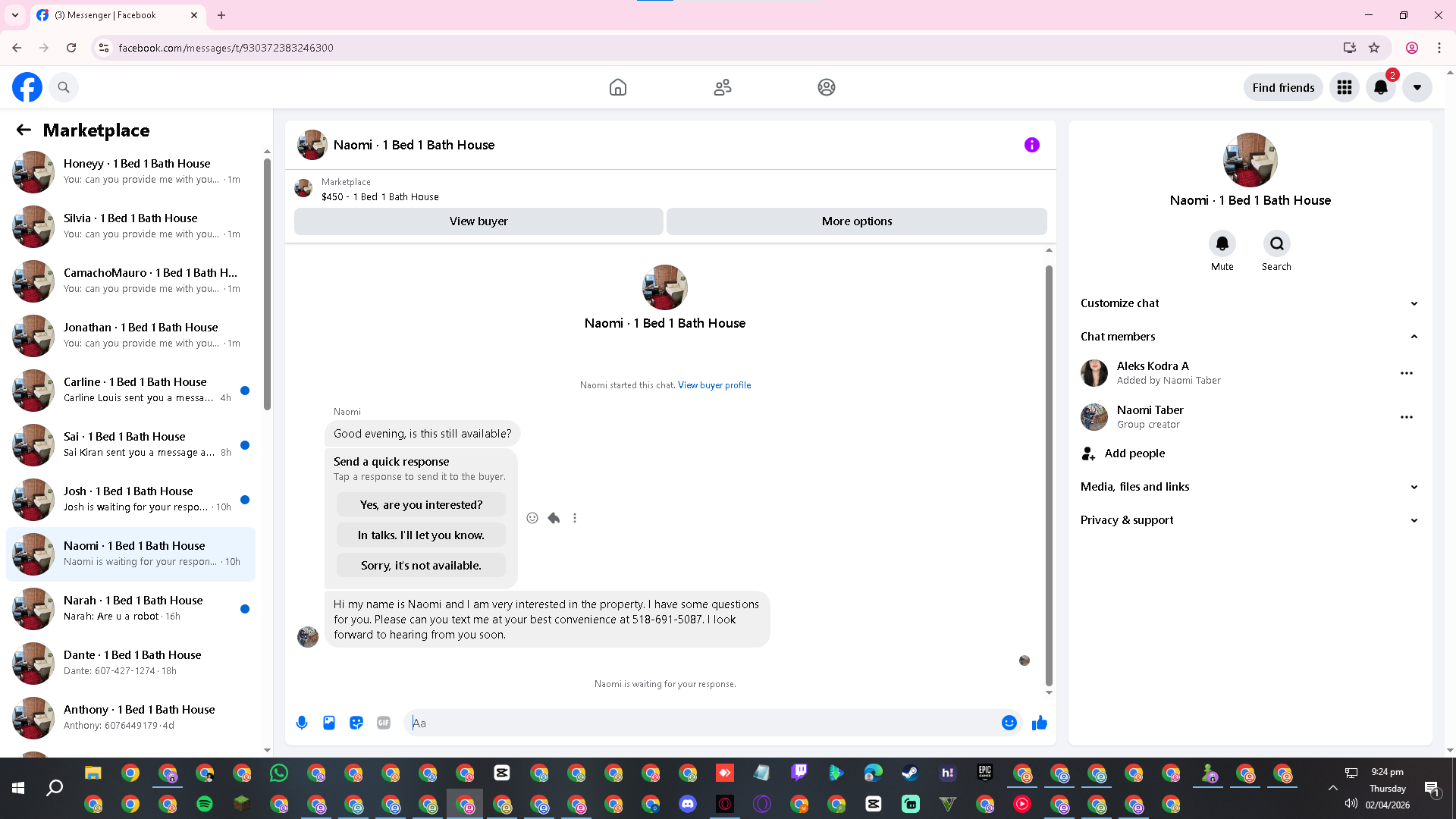Mute this chat using the bell icon

coord(1222,243)
